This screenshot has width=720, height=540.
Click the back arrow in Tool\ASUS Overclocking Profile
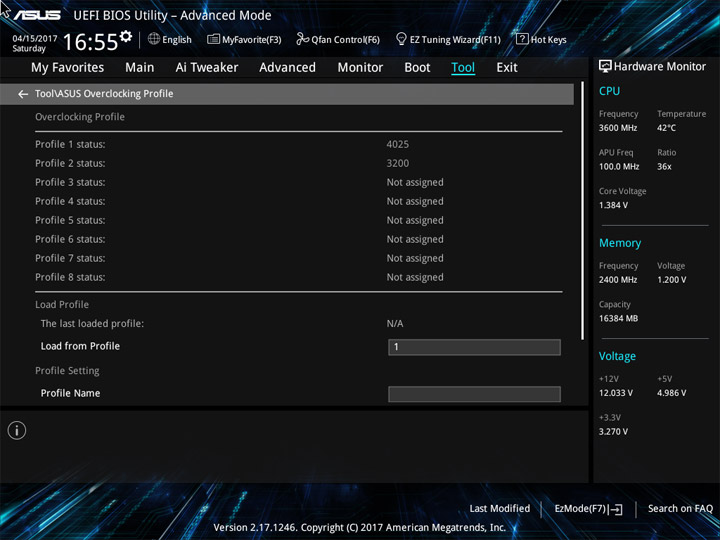click(23, 94)
